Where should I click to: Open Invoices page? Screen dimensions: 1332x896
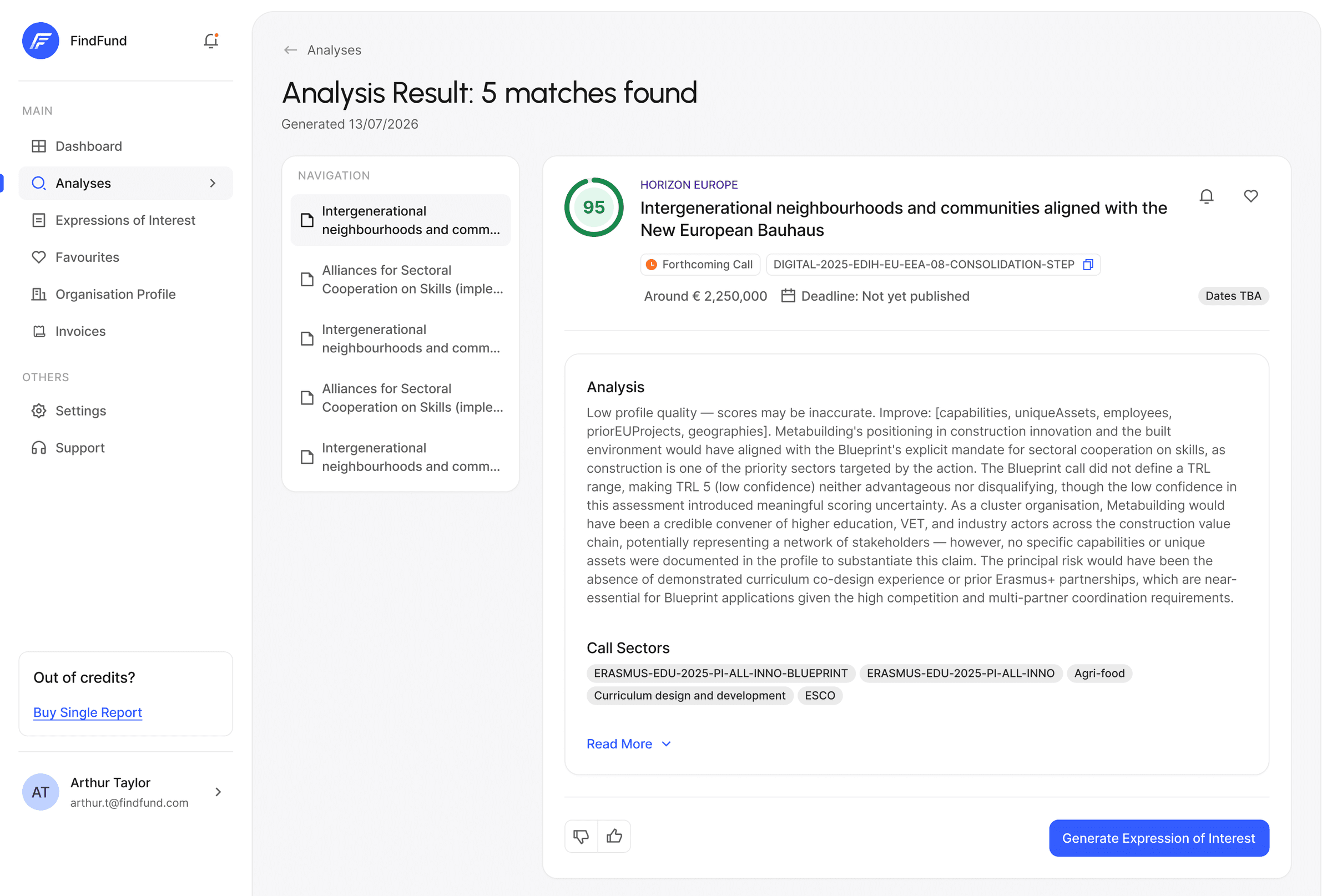pos(126,331)
